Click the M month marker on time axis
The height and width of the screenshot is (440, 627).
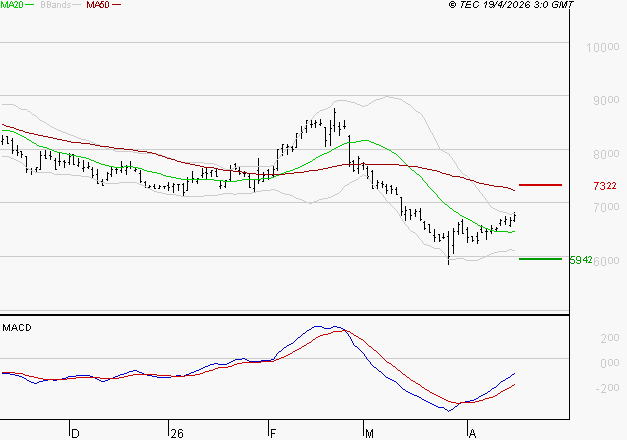click(369, 433)
